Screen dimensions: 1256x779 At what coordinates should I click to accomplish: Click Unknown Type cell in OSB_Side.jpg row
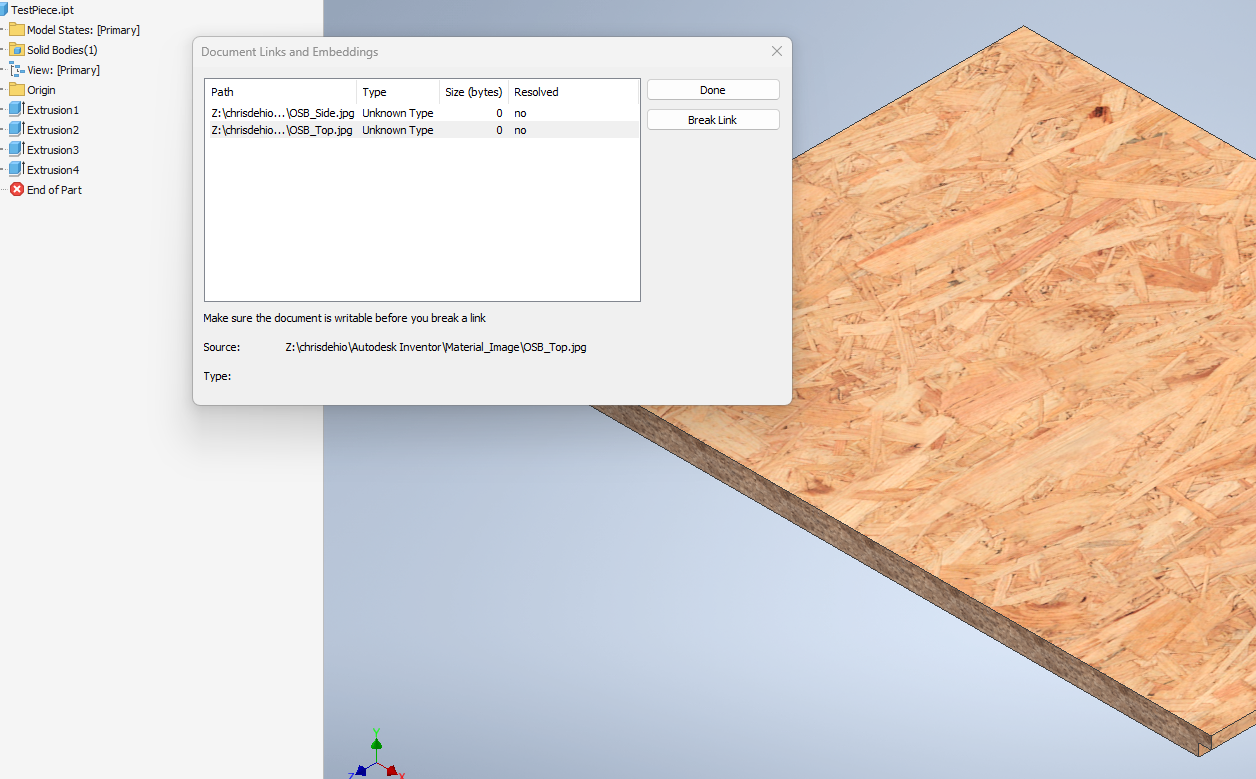point(398,113)
